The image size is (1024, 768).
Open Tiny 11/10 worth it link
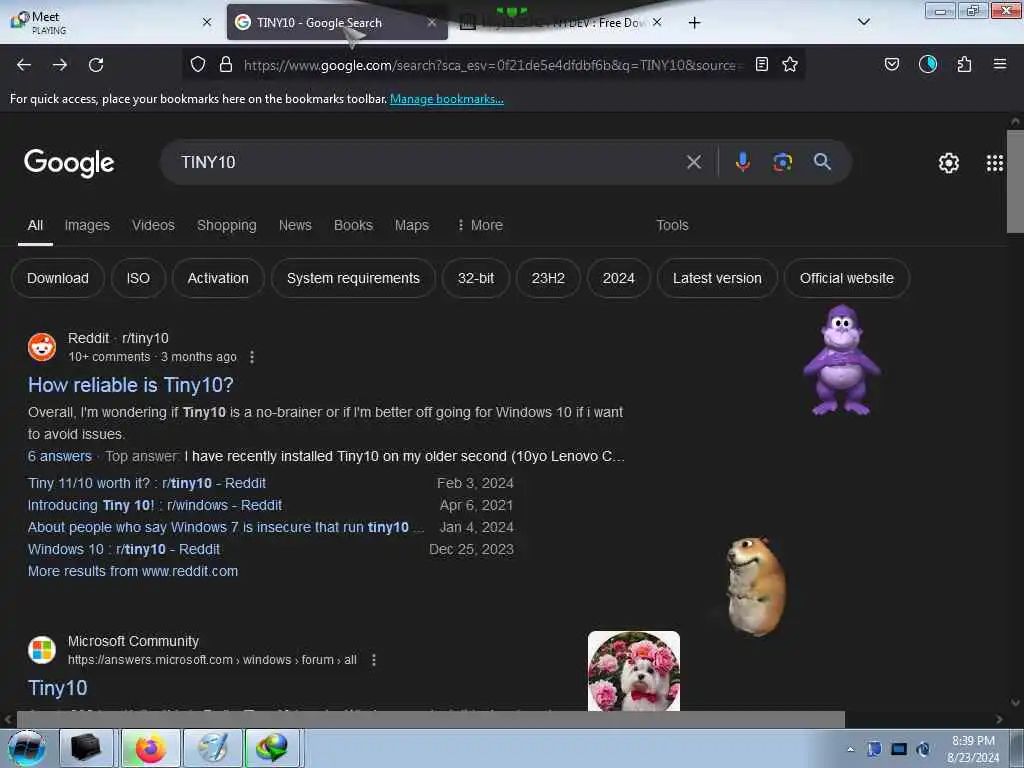pos(147,483)
